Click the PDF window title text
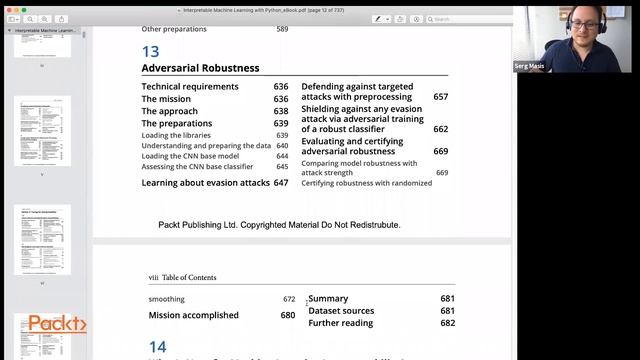The height and width of the screenshot is (360, 640). (x=263, y=10)
